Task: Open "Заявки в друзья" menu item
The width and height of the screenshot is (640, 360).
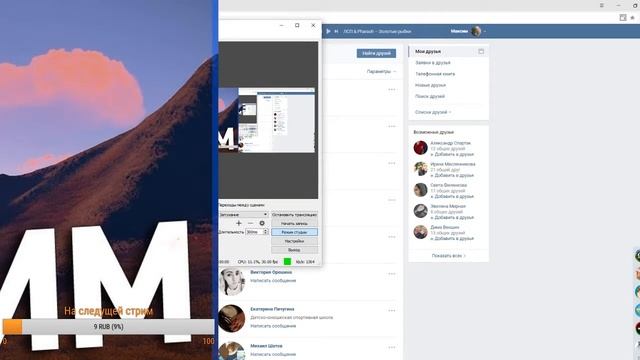Action: click(x=433, y=63)
